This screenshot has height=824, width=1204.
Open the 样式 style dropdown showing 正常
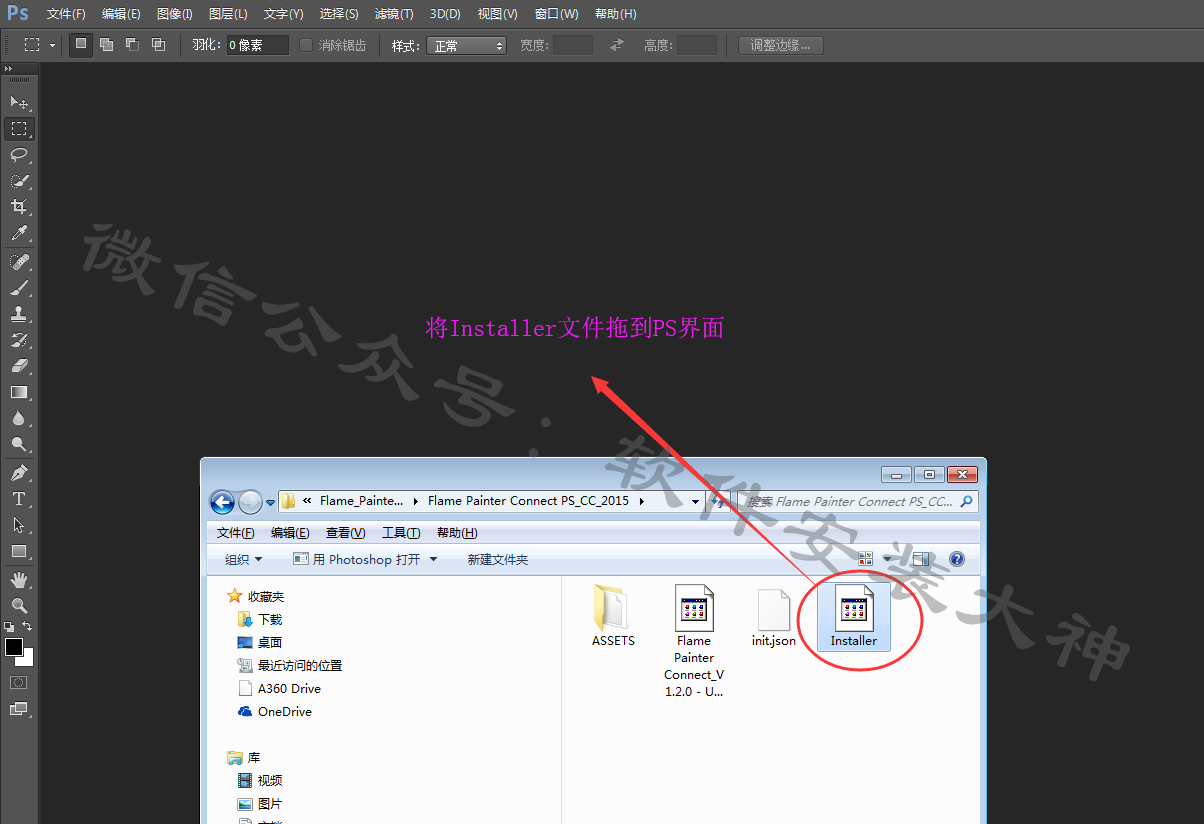pos(467,46)
